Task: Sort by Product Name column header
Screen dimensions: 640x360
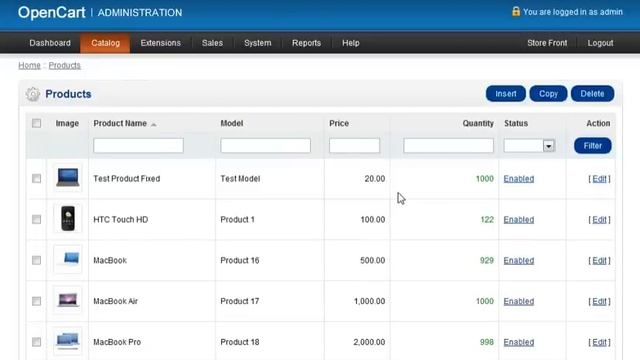Action: (x=120, y=123)
